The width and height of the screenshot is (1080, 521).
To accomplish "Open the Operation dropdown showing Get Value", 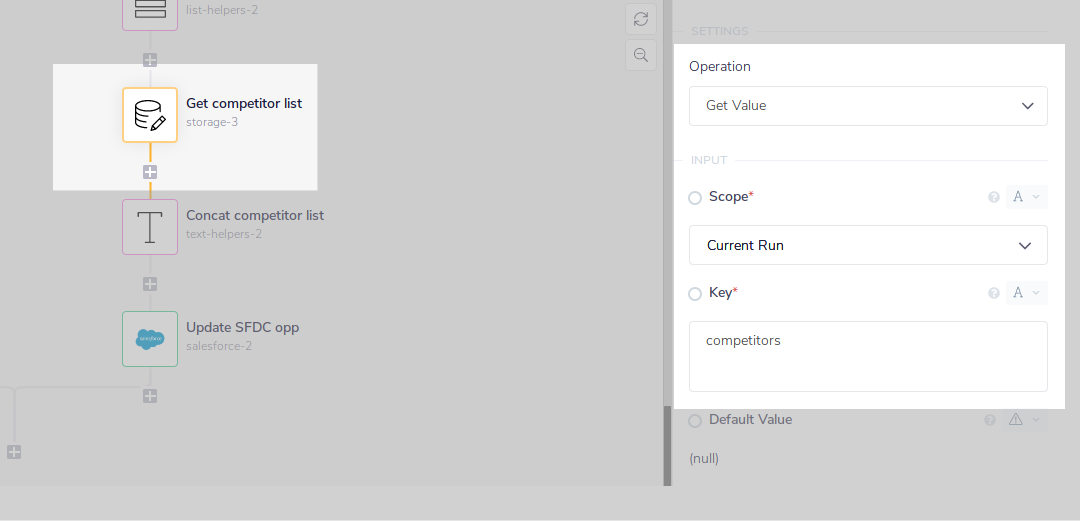I will point(868,106).
